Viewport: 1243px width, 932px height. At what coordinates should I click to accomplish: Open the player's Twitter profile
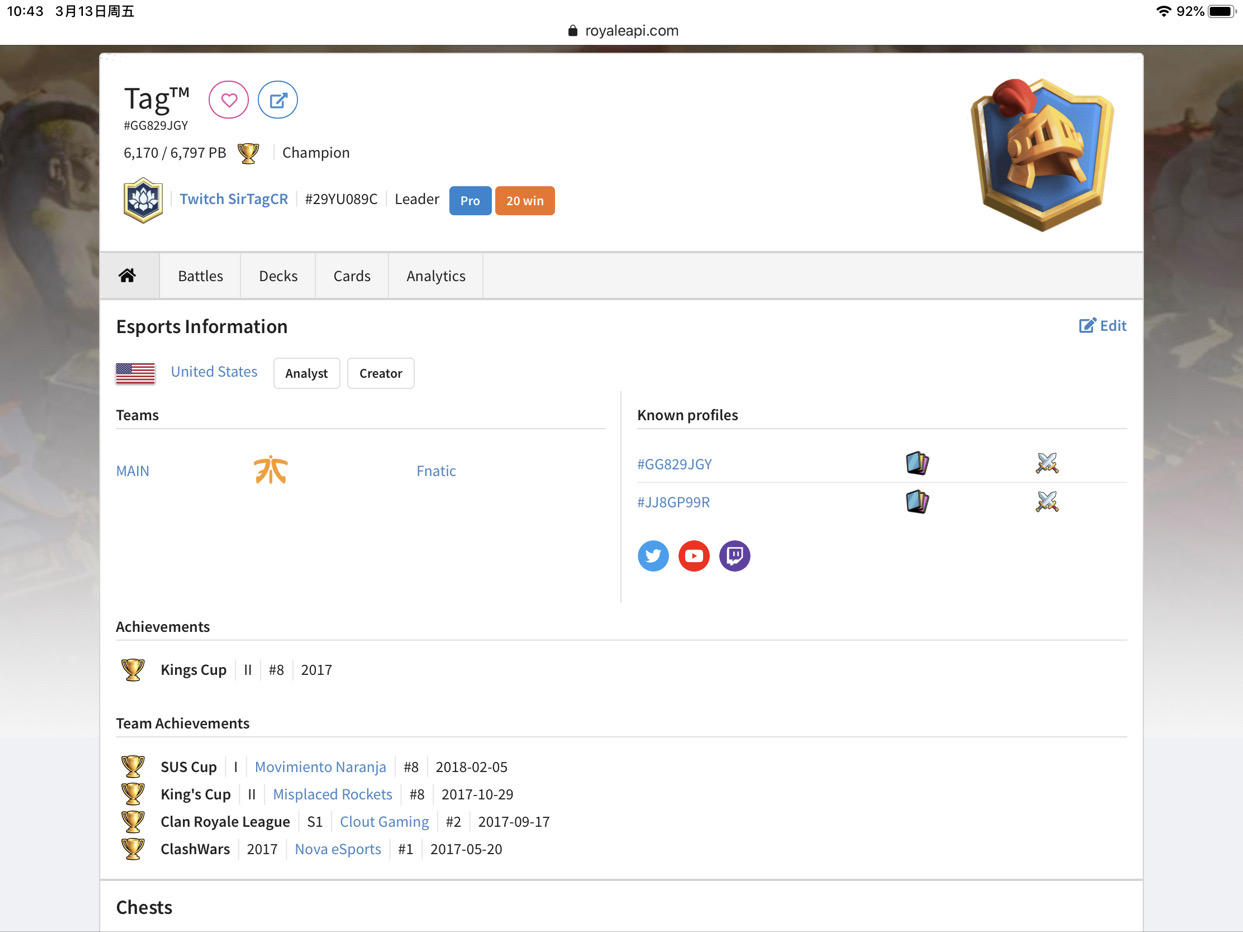click(x=653, y=556)
